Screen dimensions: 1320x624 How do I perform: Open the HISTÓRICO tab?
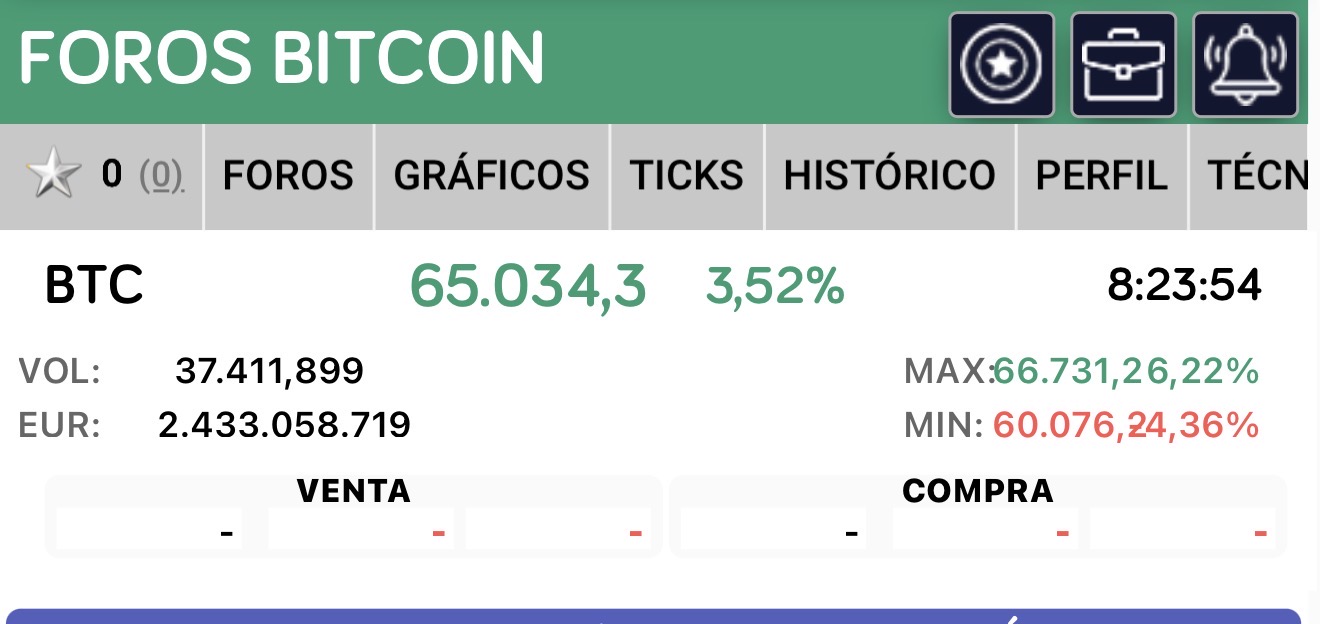(889, 176)
